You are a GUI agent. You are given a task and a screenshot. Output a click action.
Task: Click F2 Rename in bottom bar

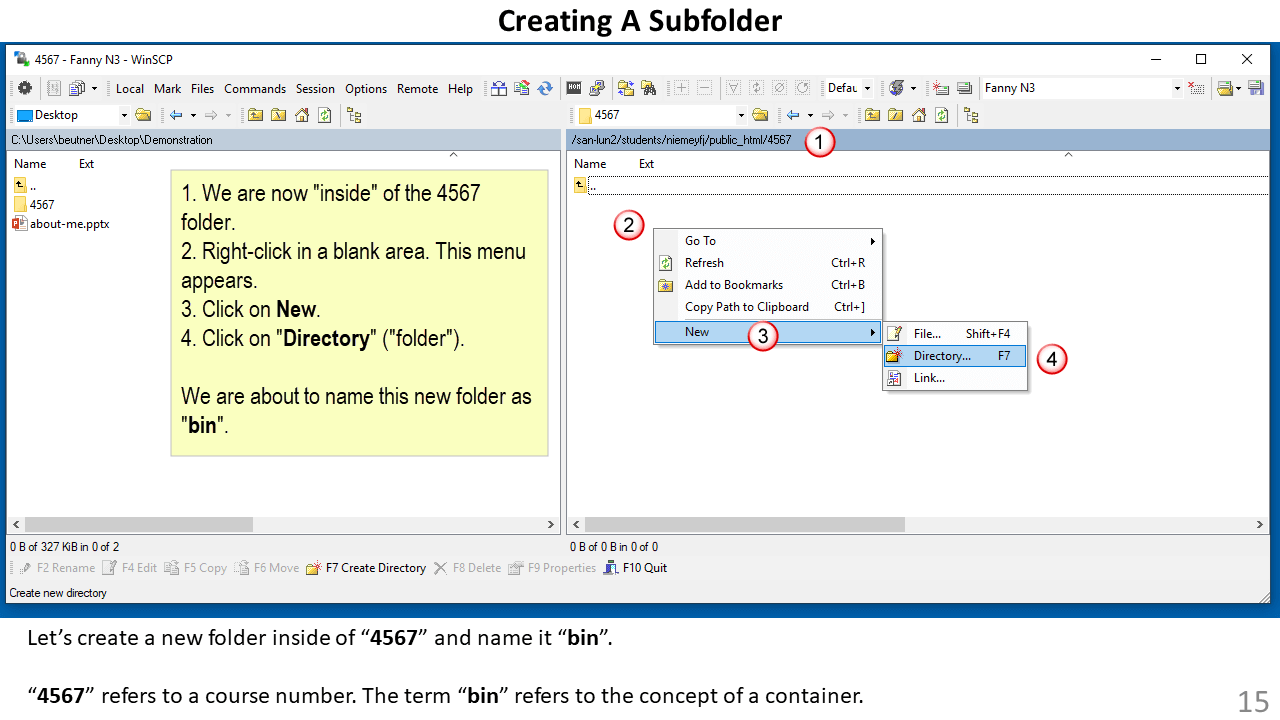pyautogui.click(x=56, y=568)
